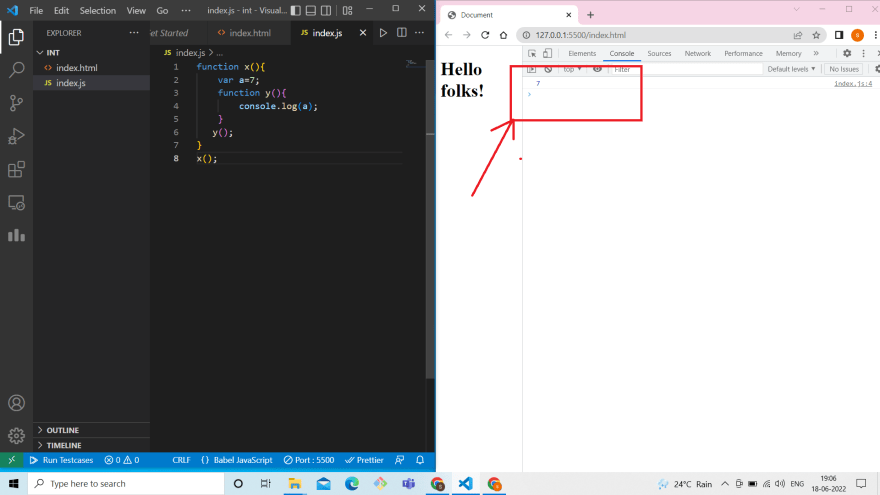
Task: Share this page icon in address bar
Action: (x=798, y=35)
